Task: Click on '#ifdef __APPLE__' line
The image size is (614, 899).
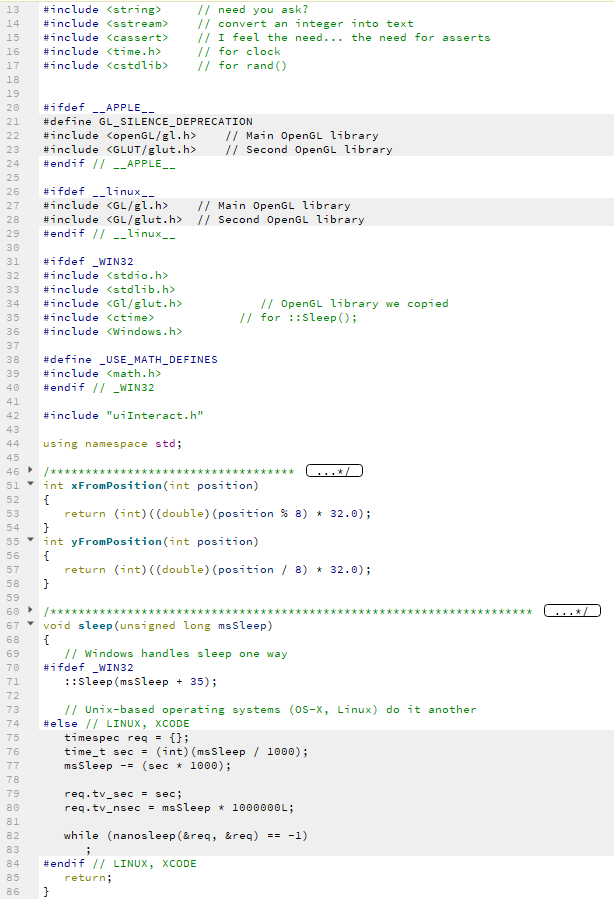Action: click(x=99, y=108)
